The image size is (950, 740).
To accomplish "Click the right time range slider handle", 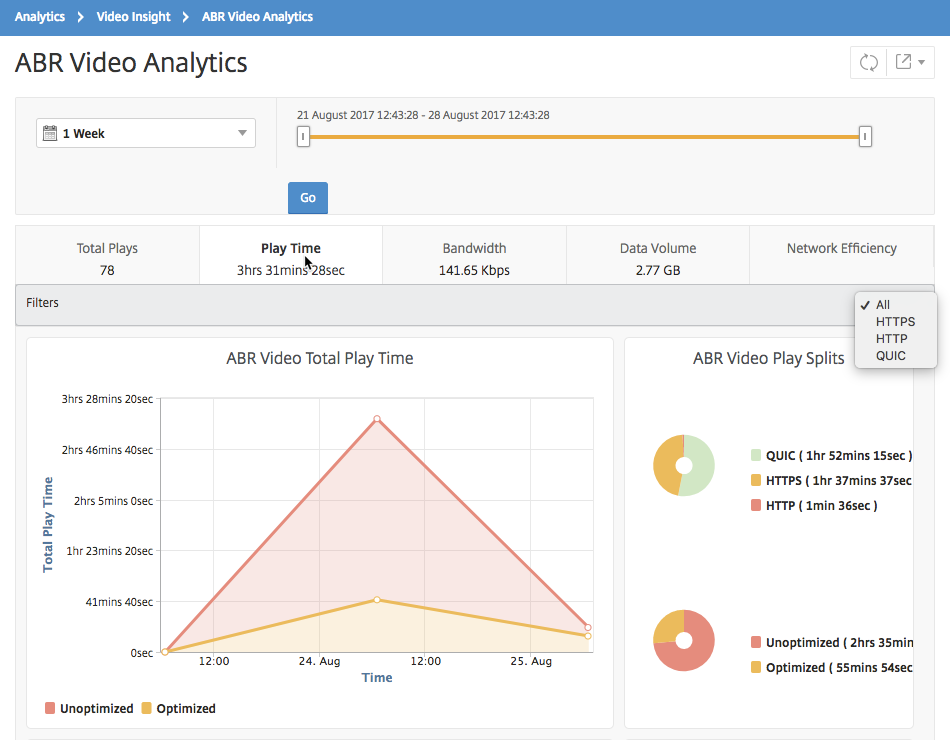I will (865, 136).
